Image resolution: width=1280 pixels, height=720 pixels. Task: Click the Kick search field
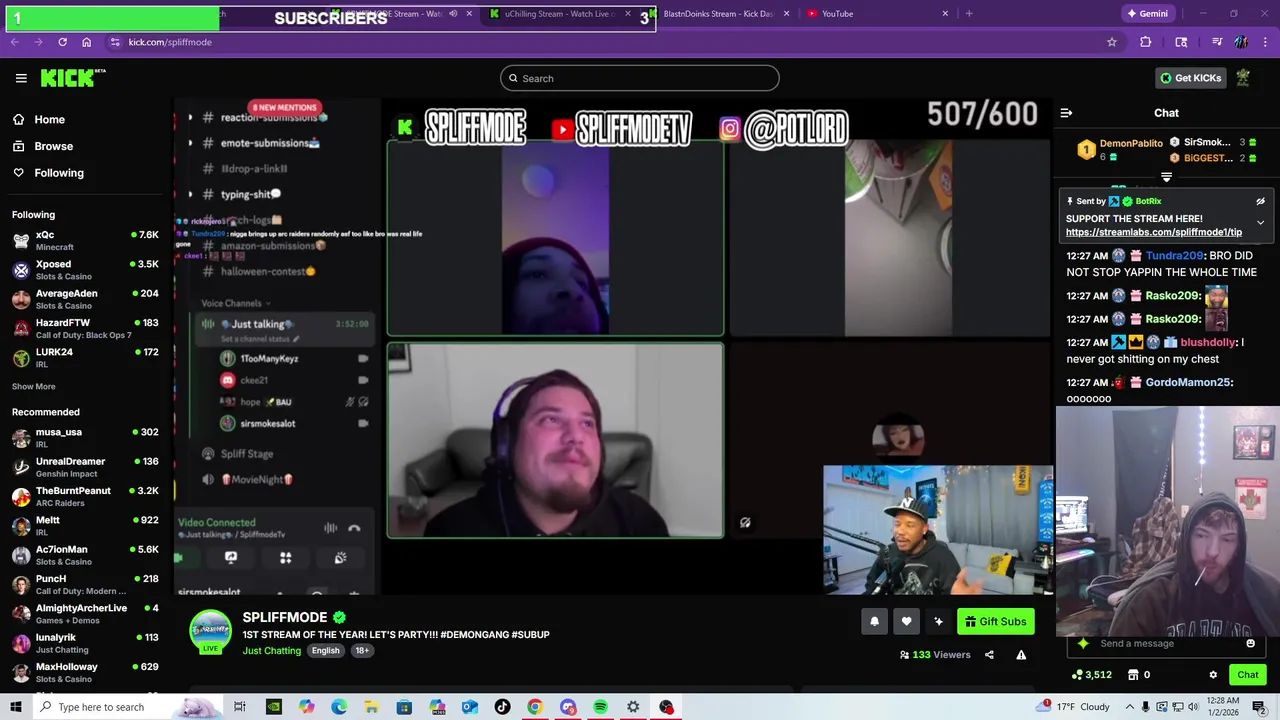[x=640, y=78]
